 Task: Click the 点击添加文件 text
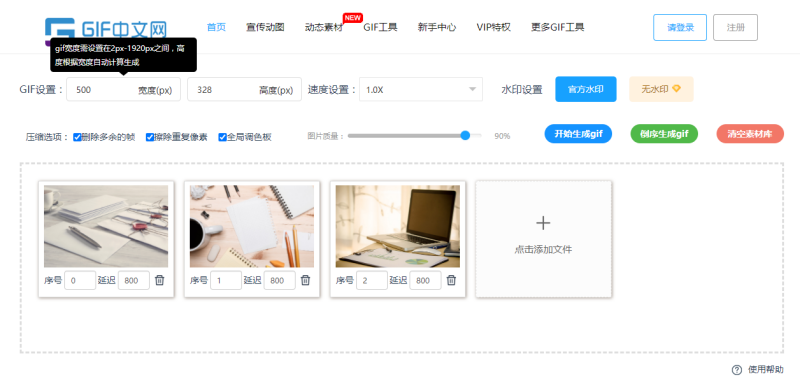(543, 250)
